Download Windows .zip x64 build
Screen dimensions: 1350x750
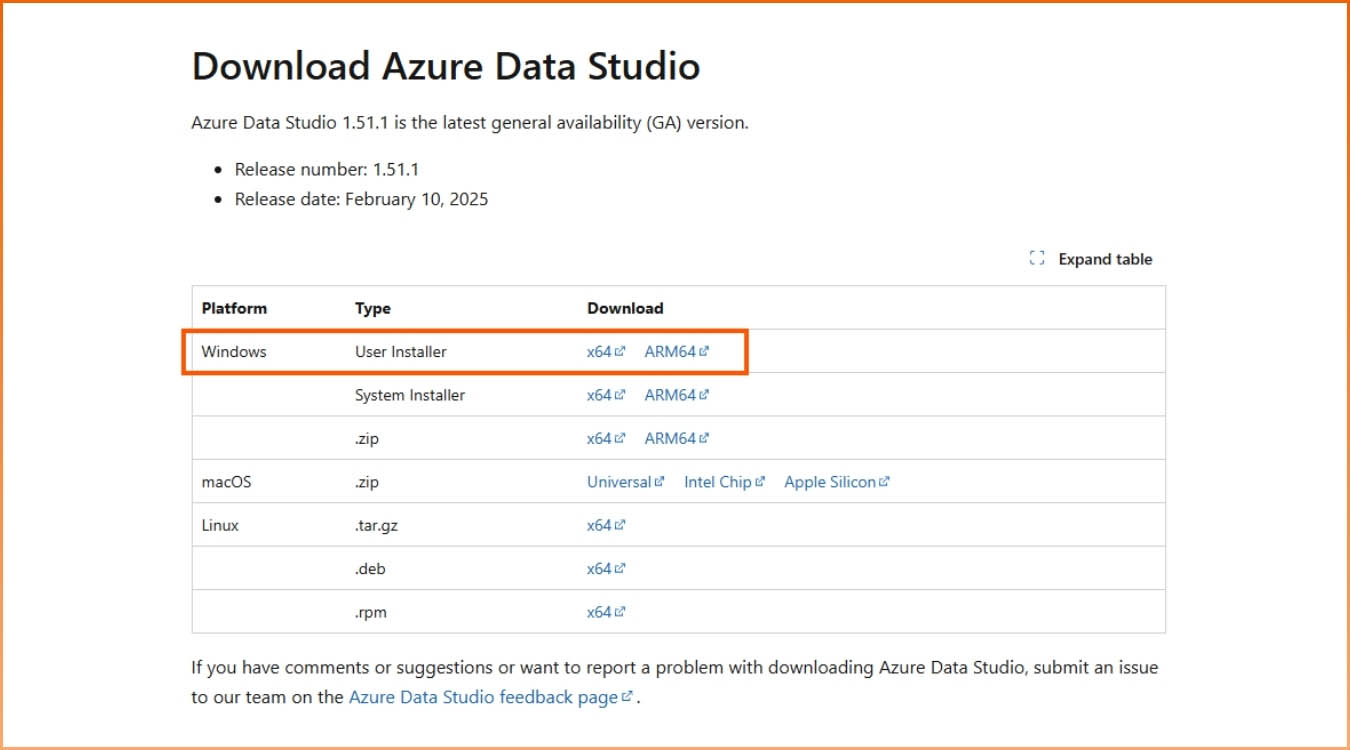pyautogui.click(x=606, y=438)
